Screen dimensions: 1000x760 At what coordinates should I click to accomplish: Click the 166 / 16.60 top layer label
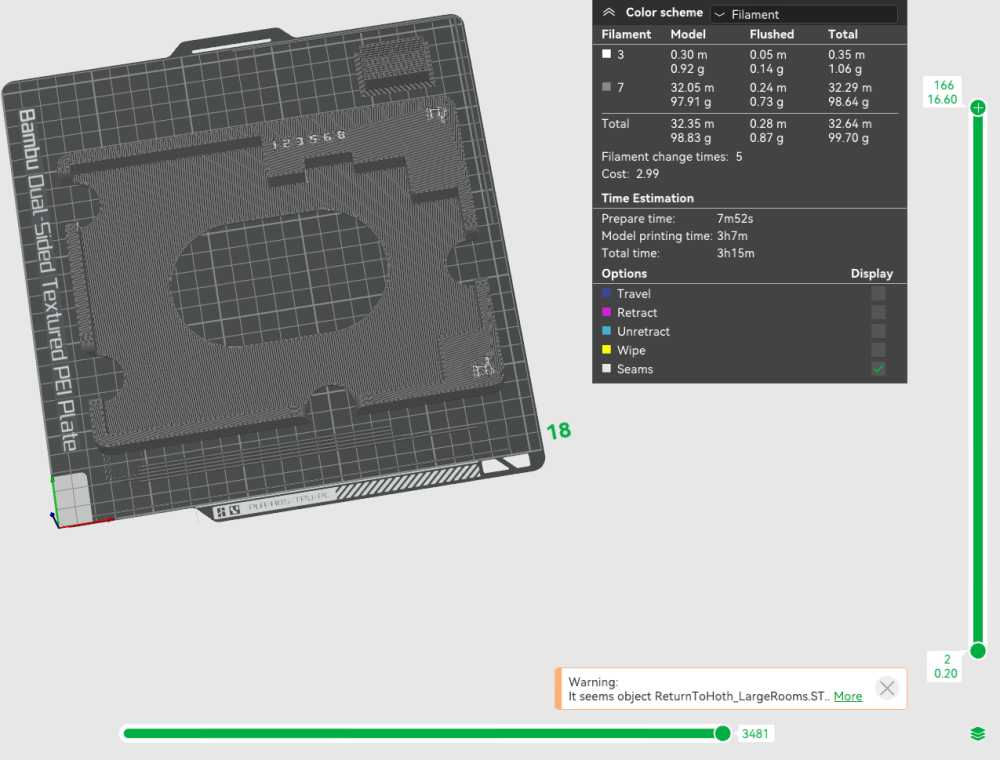click(943, 92)
